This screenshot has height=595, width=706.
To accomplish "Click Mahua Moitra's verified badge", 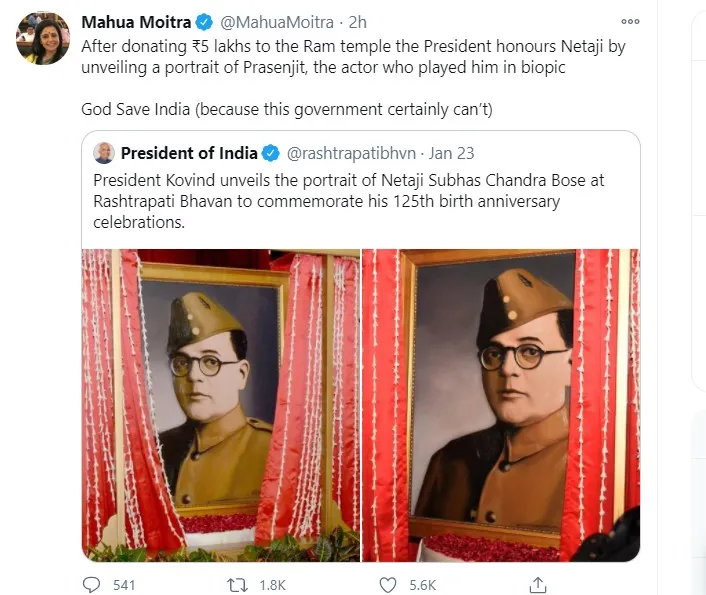I will (204, 22).
